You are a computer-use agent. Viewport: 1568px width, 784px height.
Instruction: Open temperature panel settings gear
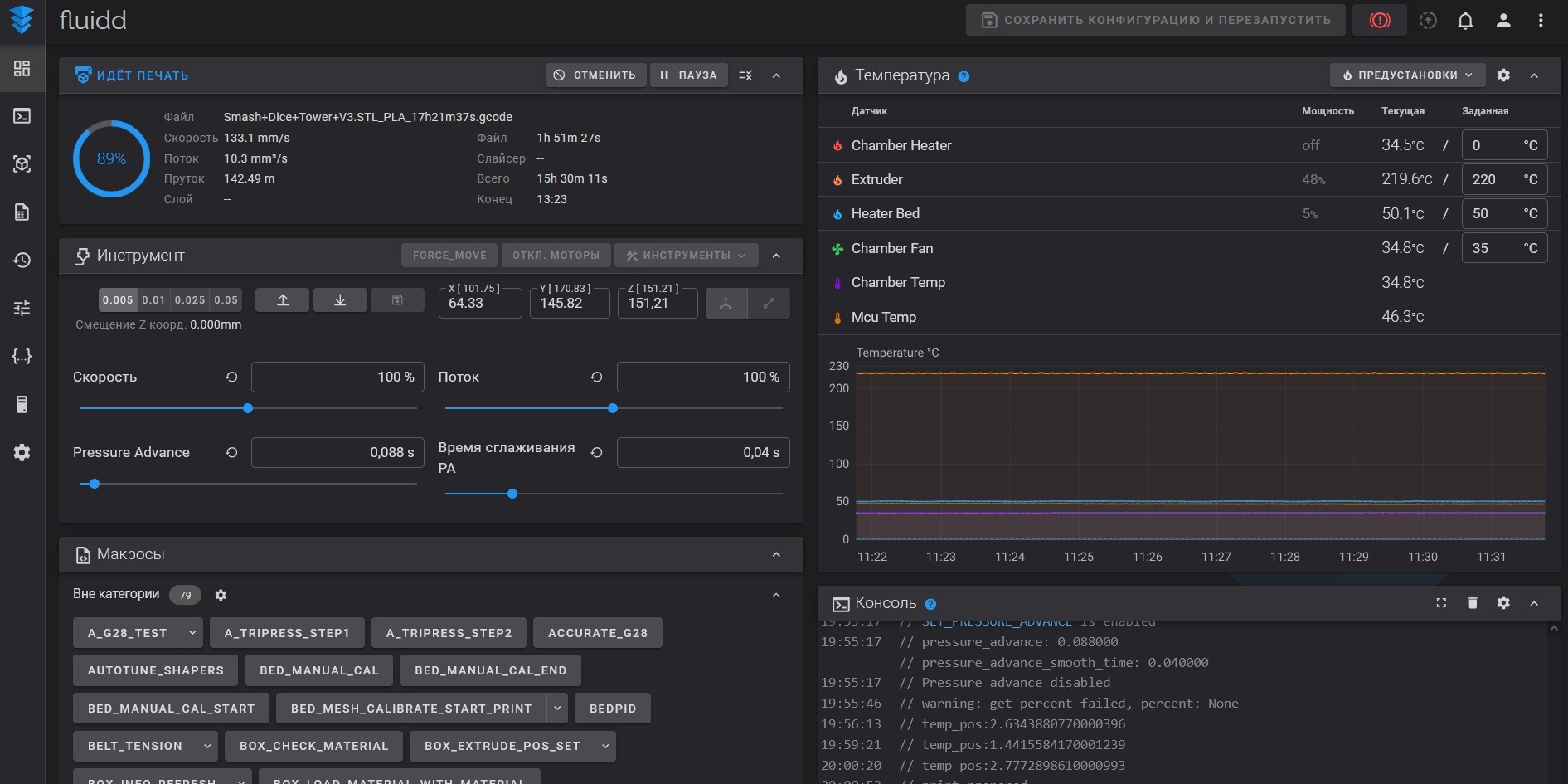click(1503, 75)
